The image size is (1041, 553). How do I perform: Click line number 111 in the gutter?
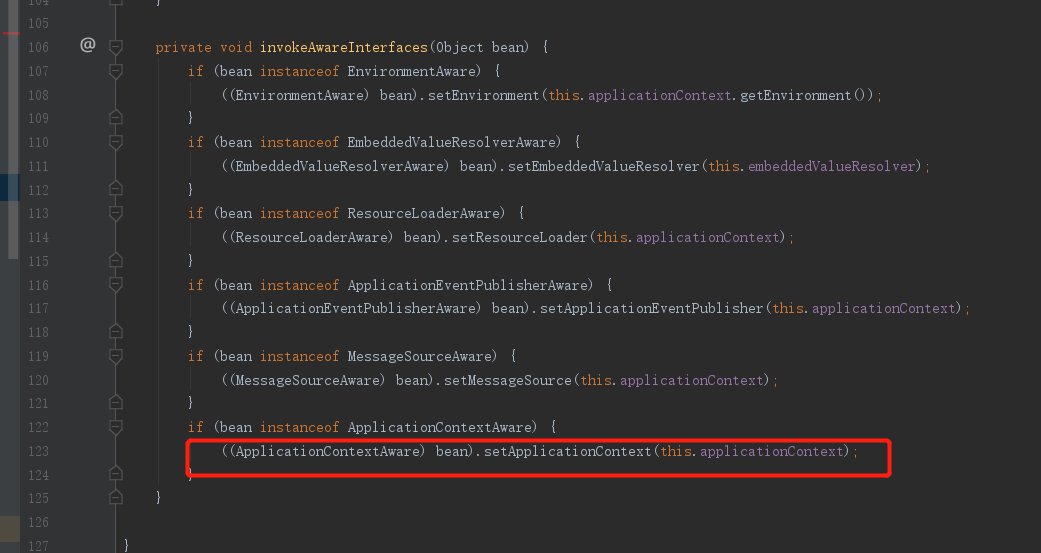tap(39, 166)
